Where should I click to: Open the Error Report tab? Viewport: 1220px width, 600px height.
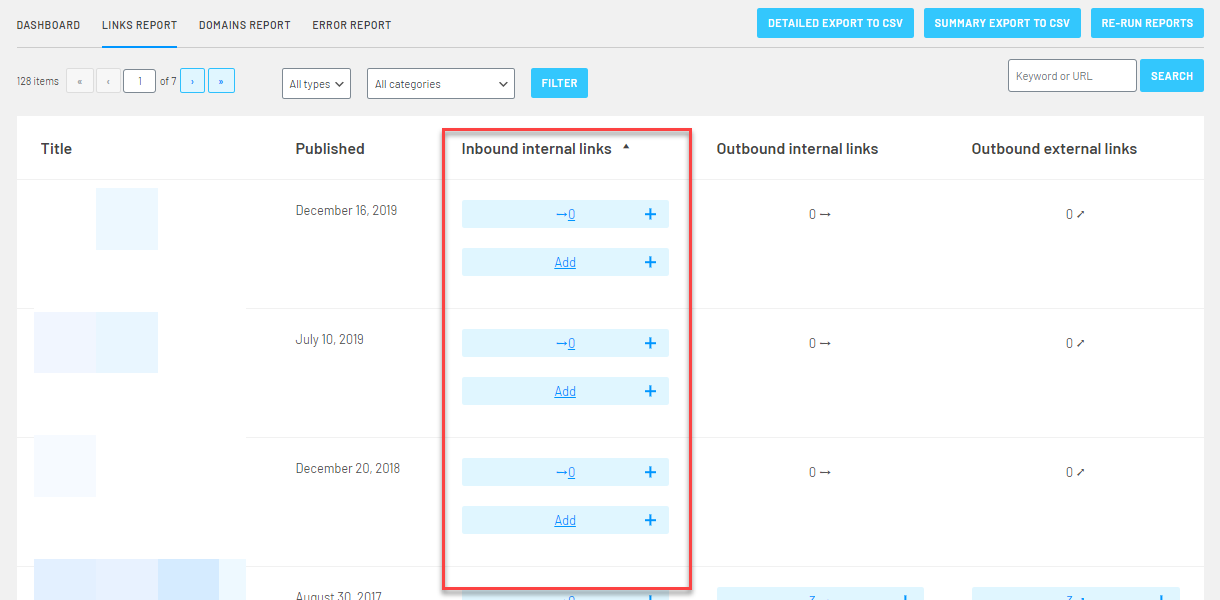click(x=352, y=25)
